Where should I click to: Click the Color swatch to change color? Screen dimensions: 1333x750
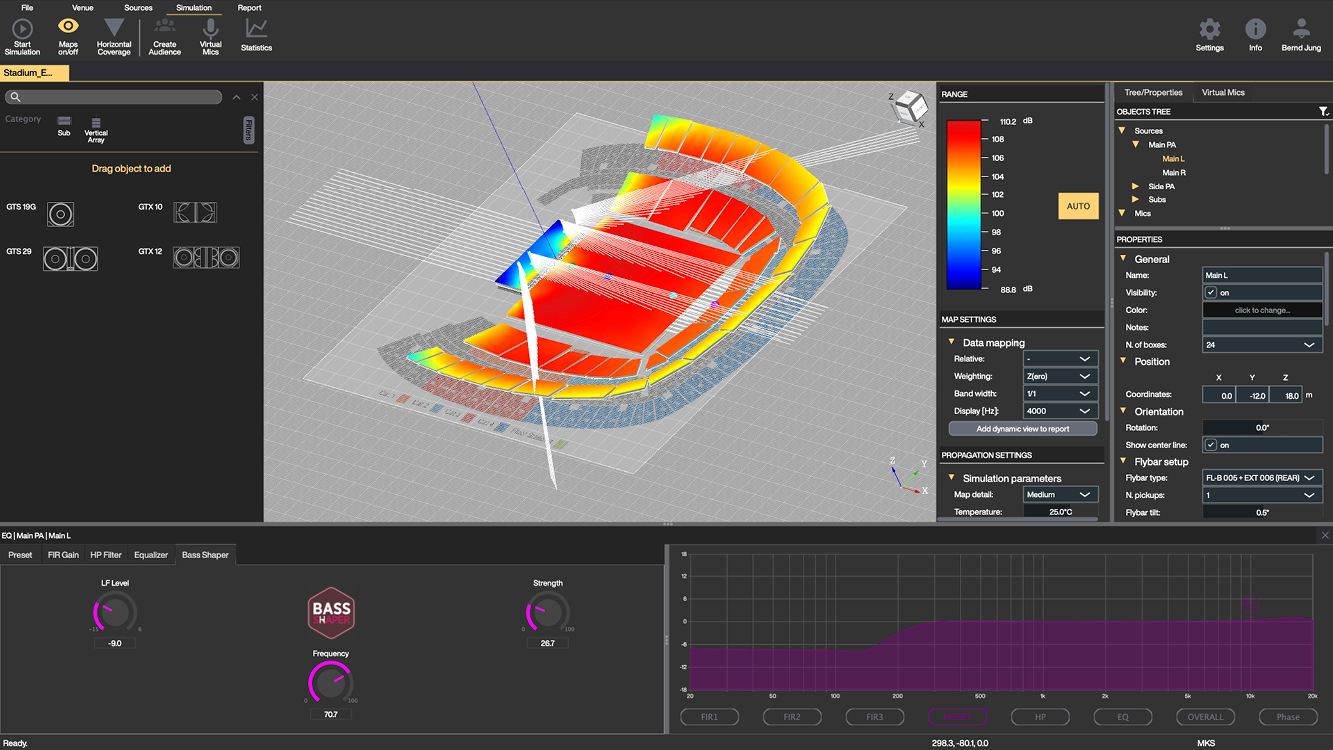1262,310
